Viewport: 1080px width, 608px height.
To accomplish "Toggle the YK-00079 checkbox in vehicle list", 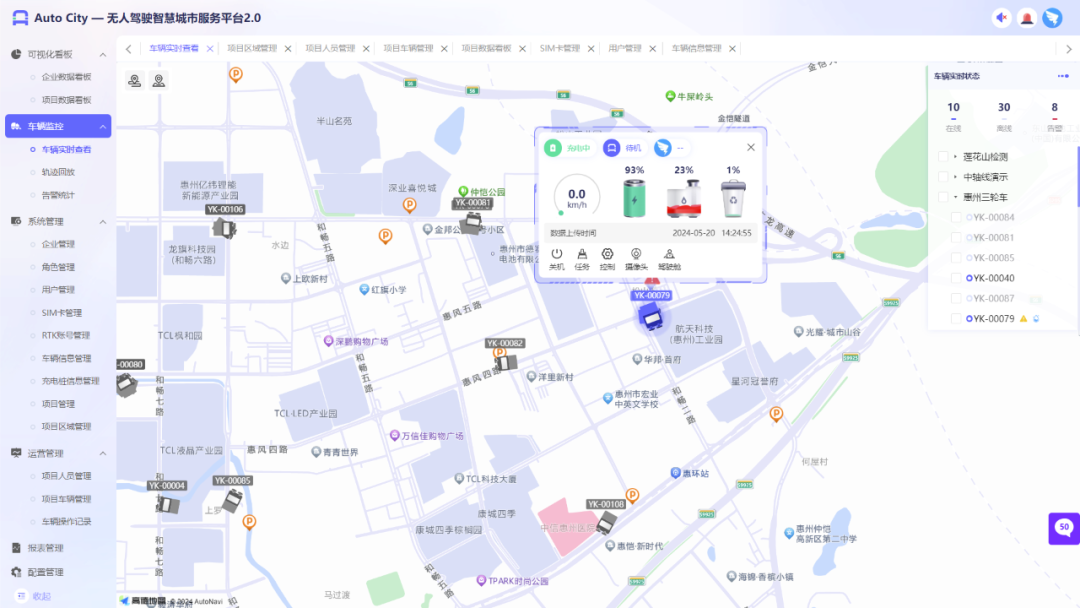I will (956, 319).
